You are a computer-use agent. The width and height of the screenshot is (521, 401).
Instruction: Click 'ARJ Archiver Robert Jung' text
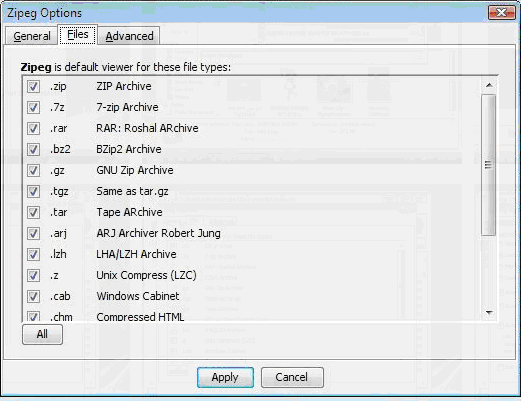(158, 233)
